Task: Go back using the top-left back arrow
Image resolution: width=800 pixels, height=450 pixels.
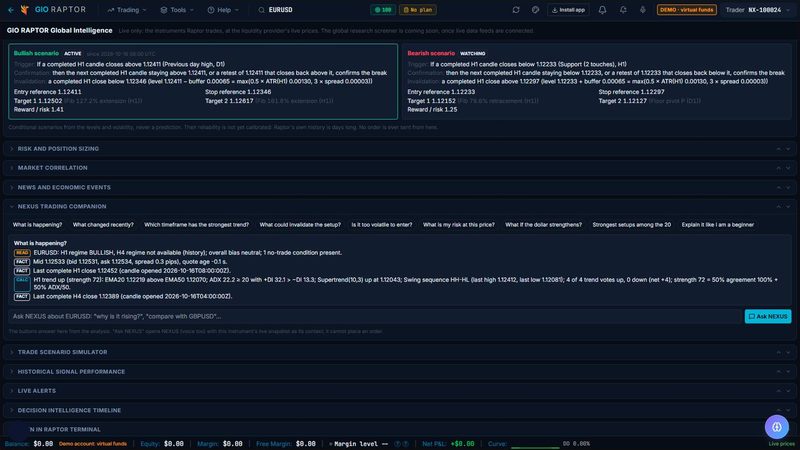Action: pyautogui.click(x=11, y=10)
